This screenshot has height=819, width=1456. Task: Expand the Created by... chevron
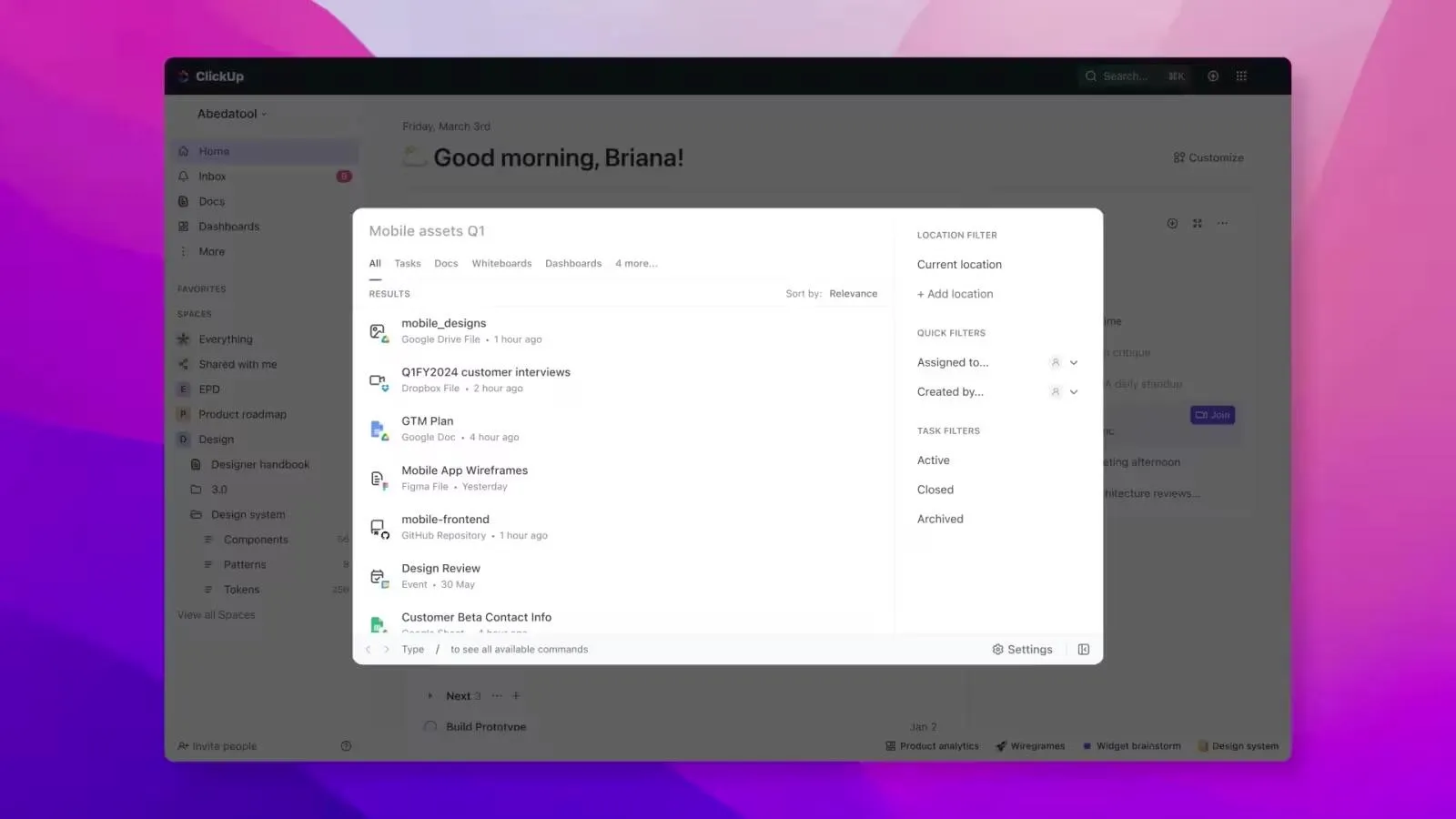[x=1074, y=392]
